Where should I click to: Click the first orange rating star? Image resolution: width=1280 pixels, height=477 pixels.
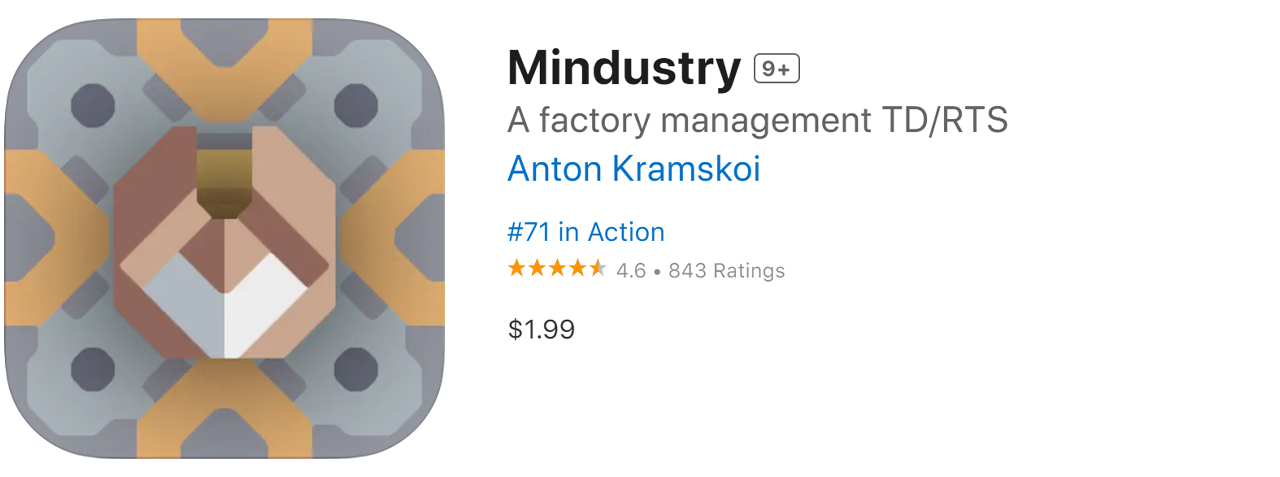click(517, 269)
